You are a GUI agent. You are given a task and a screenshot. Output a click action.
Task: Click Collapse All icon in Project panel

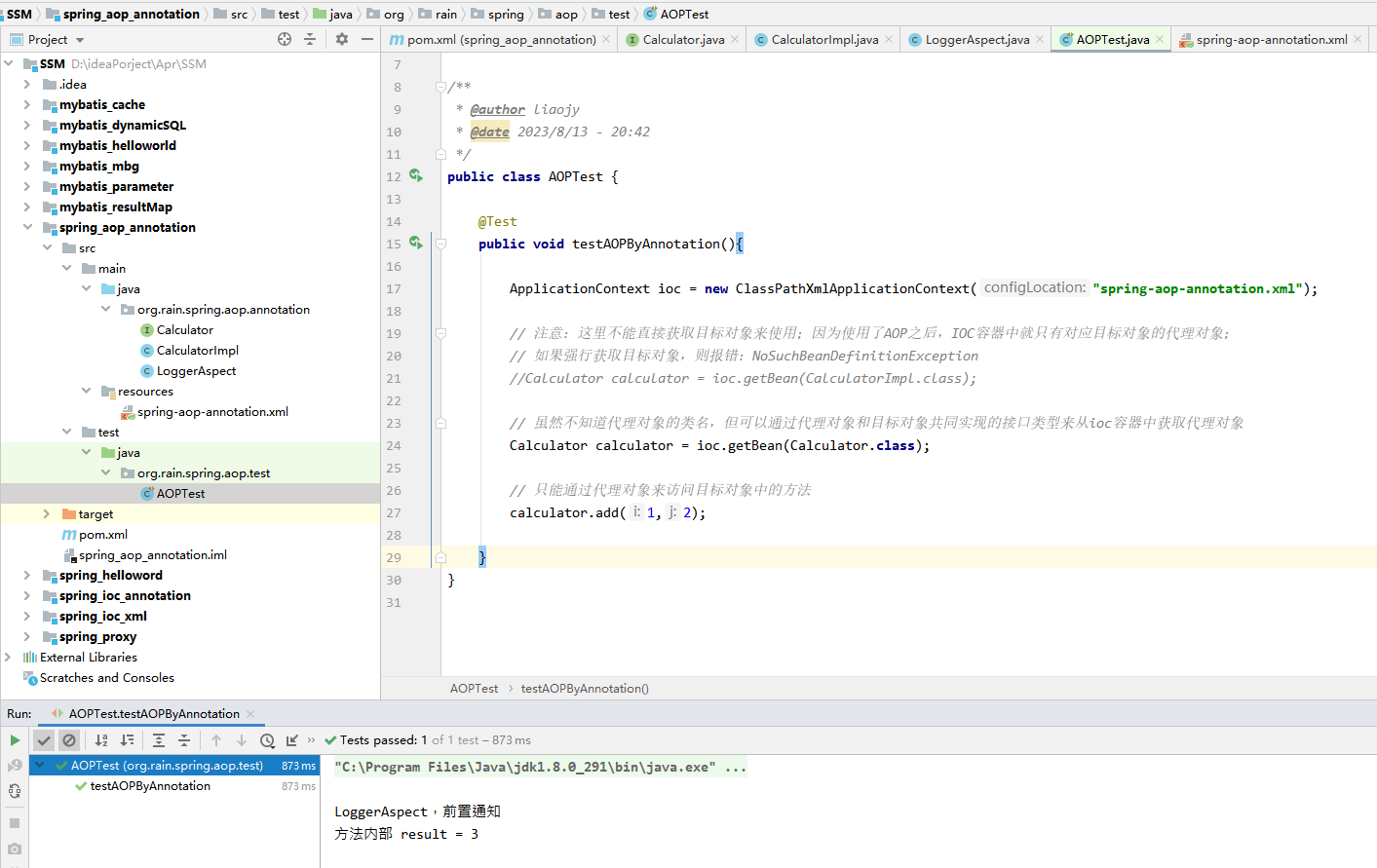(310, 39)
